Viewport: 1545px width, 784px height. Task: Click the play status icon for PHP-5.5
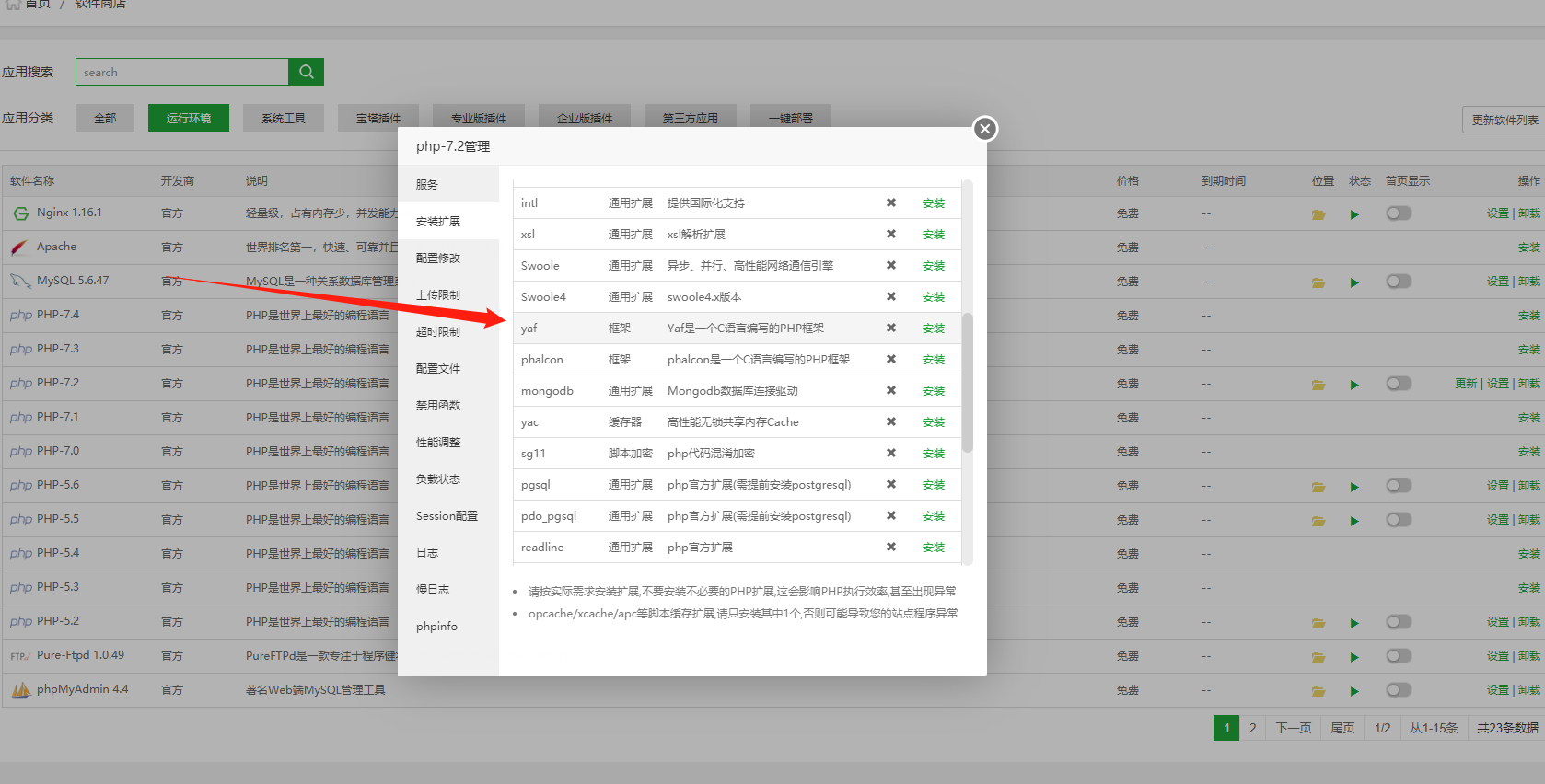[x=1354, y=521]
